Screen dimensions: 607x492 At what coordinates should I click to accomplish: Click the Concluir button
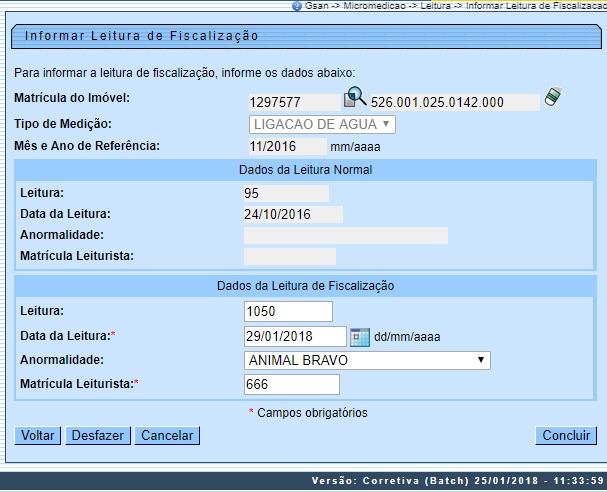(x=566, y=435)
